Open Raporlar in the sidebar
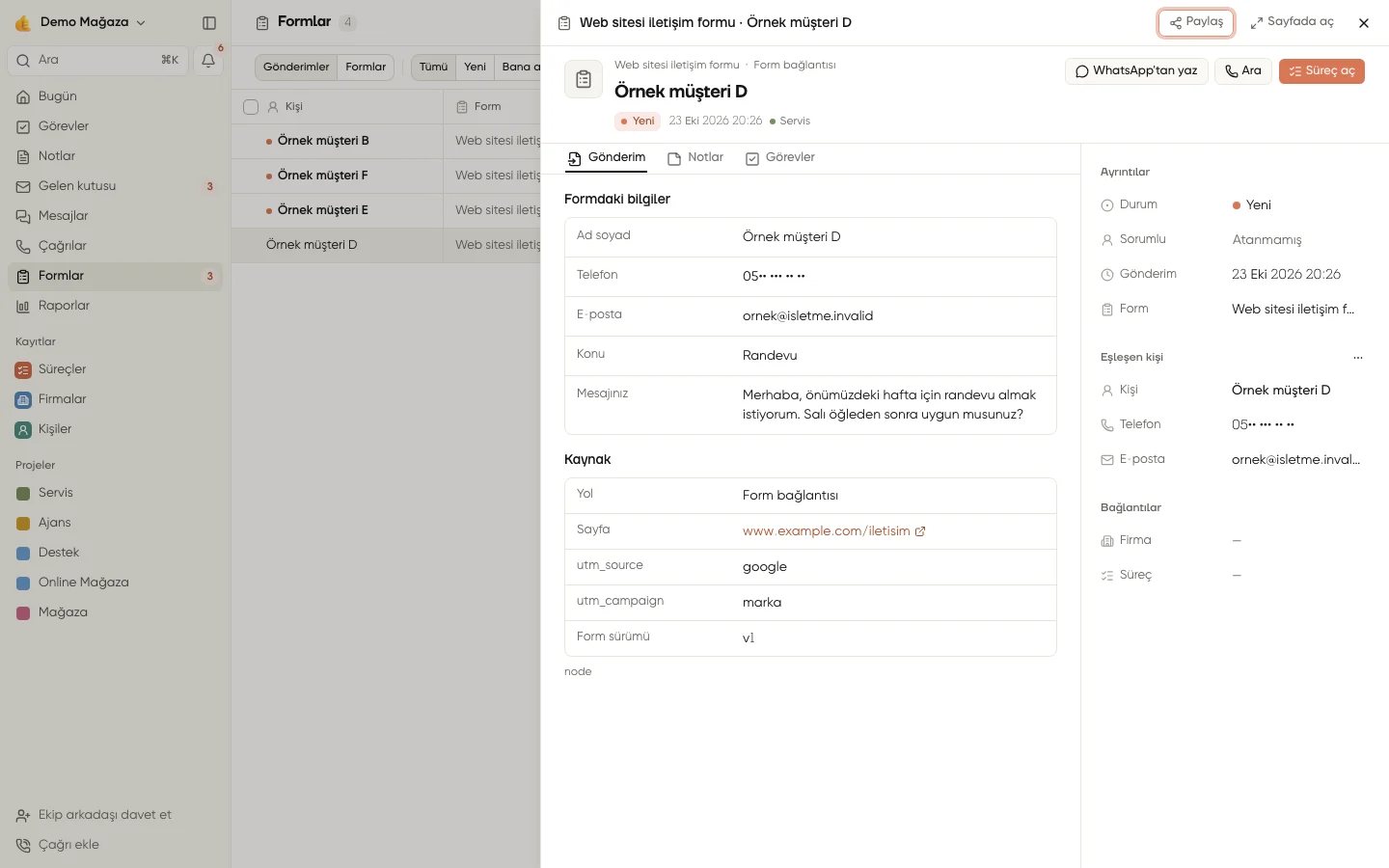This screenshot has width=1389, height=868. 115,306
